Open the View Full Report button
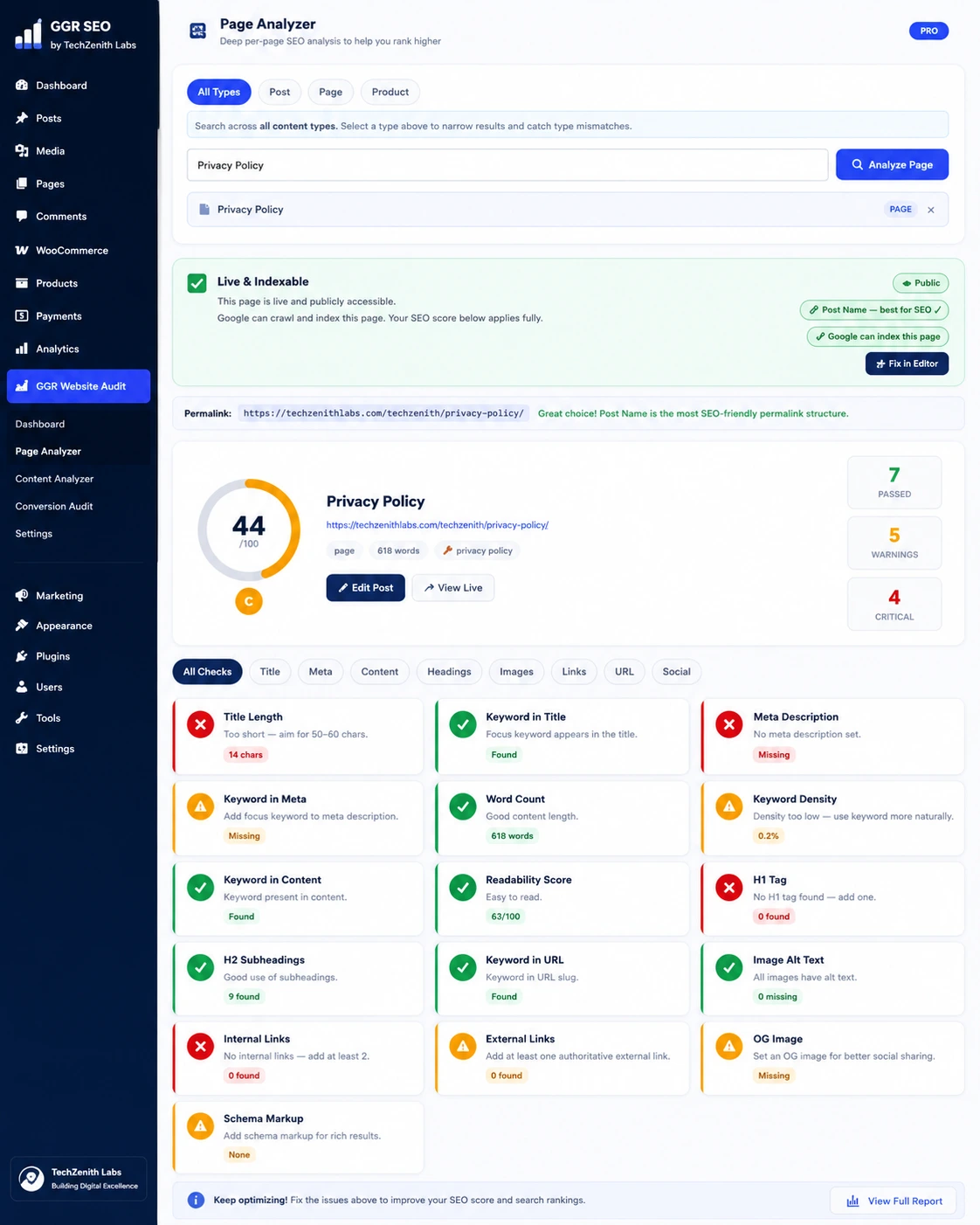 coord(894,1201)
